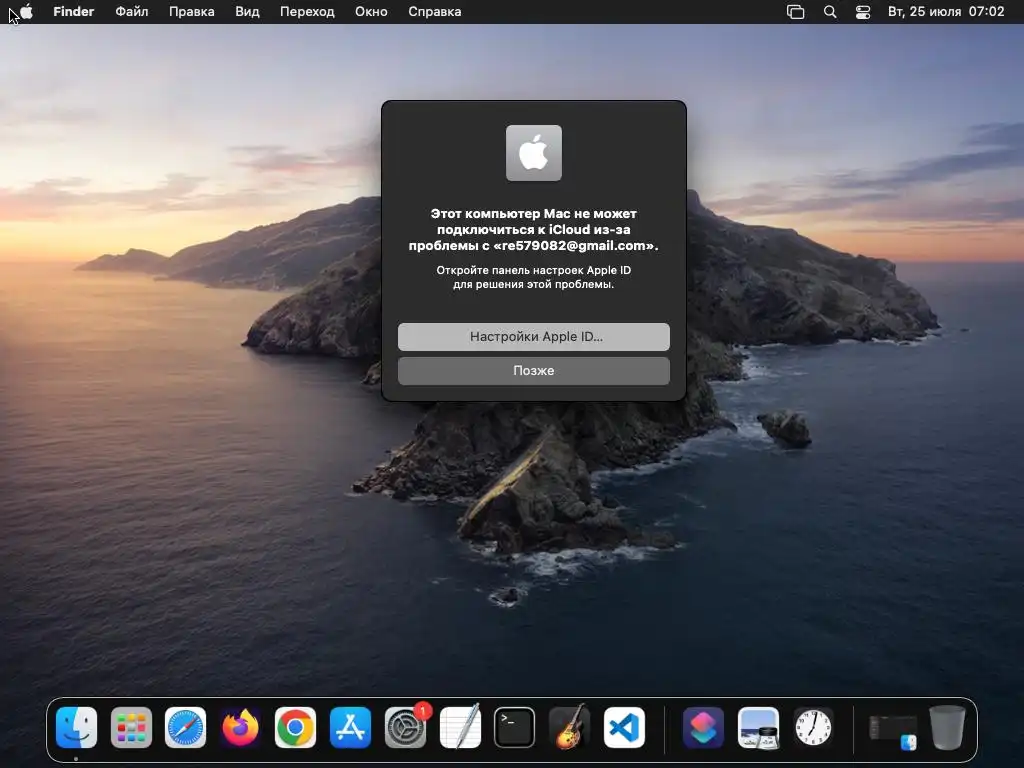This screenshot has height=768, width=1024.
Task: Click the iCloud connection error heading text
Action: (534, 229)
